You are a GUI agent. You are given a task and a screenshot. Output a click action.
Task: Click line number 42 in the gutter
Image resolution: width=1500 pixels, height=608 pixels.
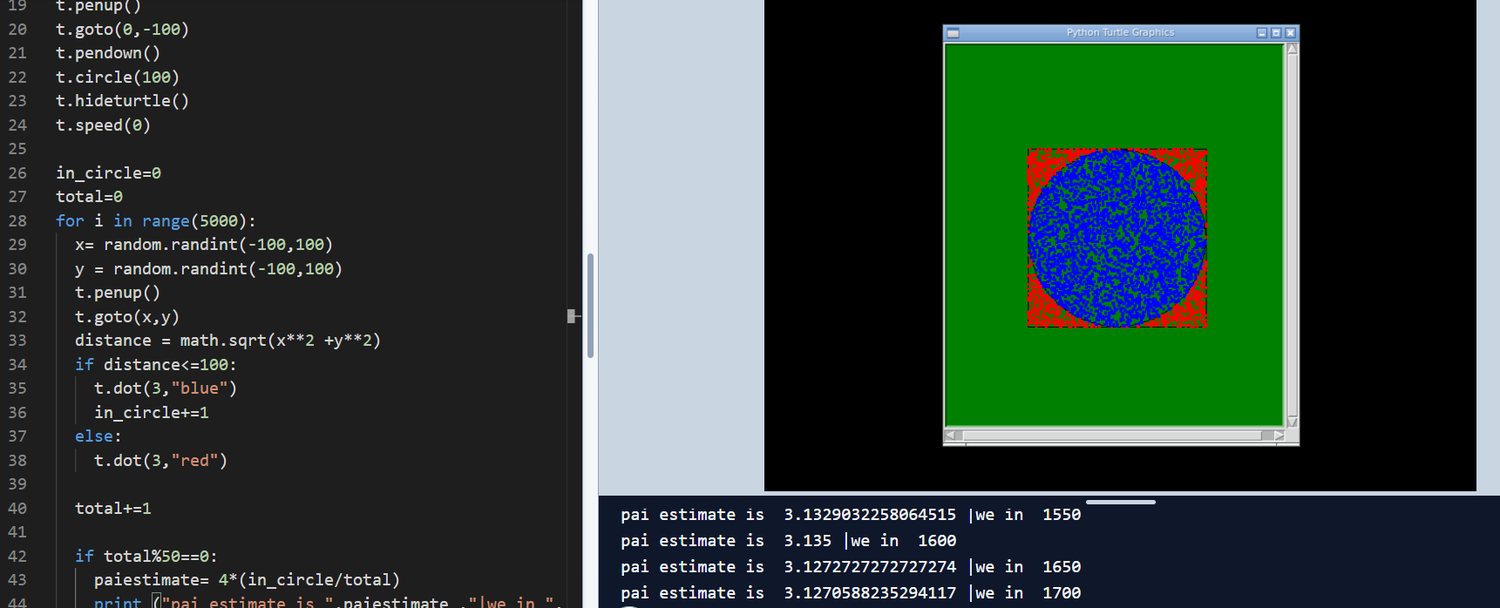point(17,556)
